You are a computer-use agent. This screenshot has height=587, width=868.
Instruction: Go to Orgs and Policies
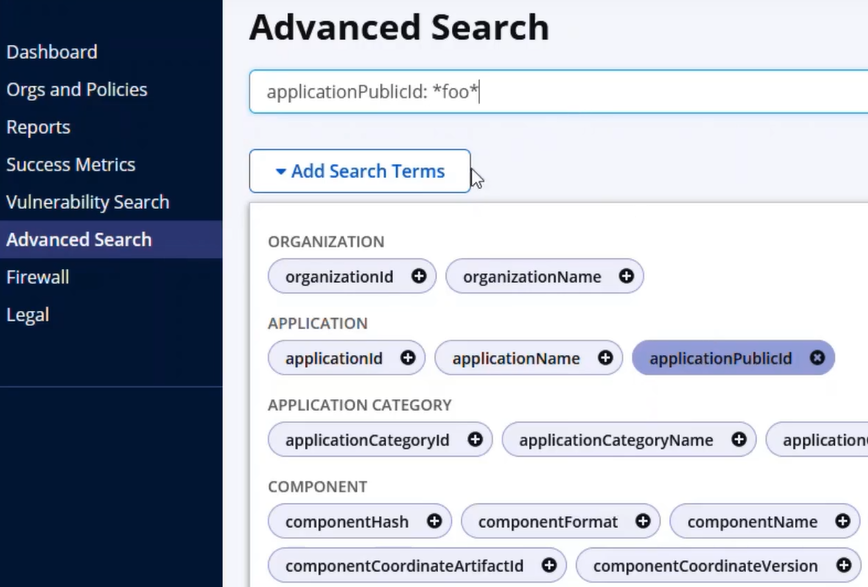pos(77,90)
